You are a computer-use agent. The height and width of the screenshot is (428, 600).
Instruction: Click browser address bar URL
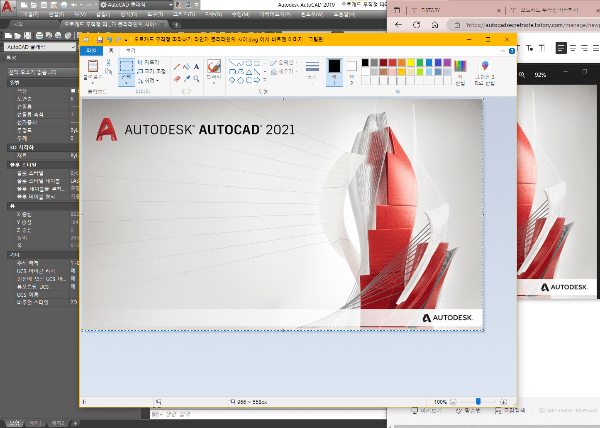pyautogui.click(x=532, y=25)
